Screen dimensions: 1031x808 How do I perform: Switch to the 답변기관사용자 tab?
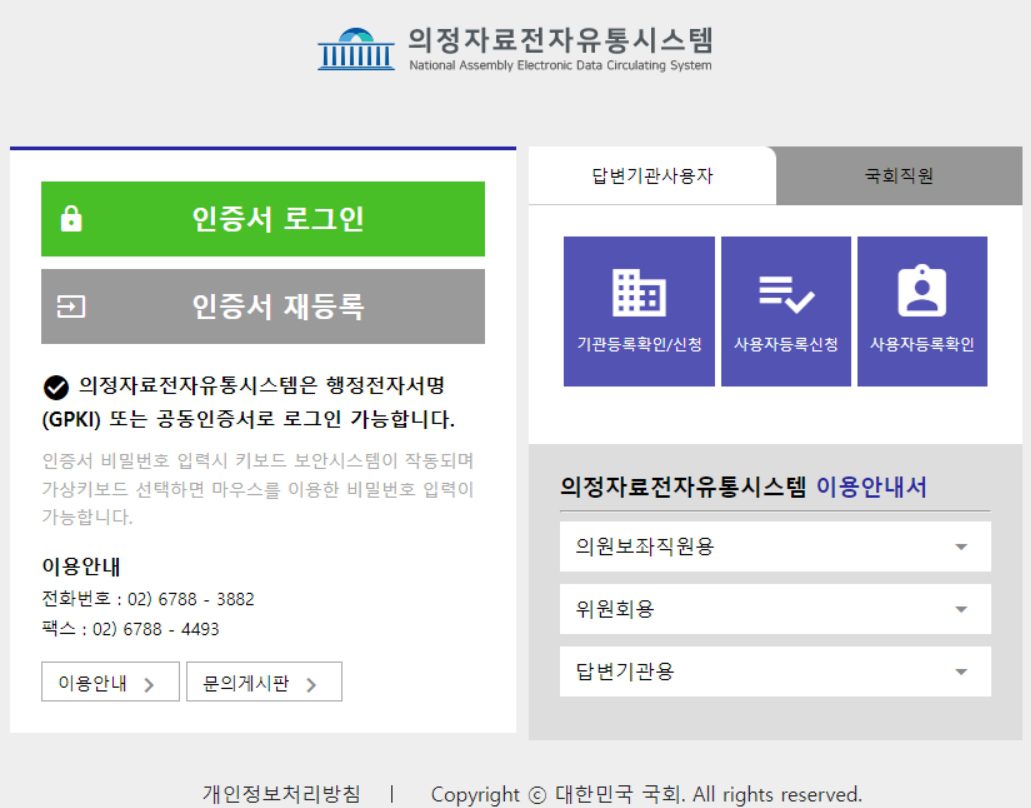[652, 176]
